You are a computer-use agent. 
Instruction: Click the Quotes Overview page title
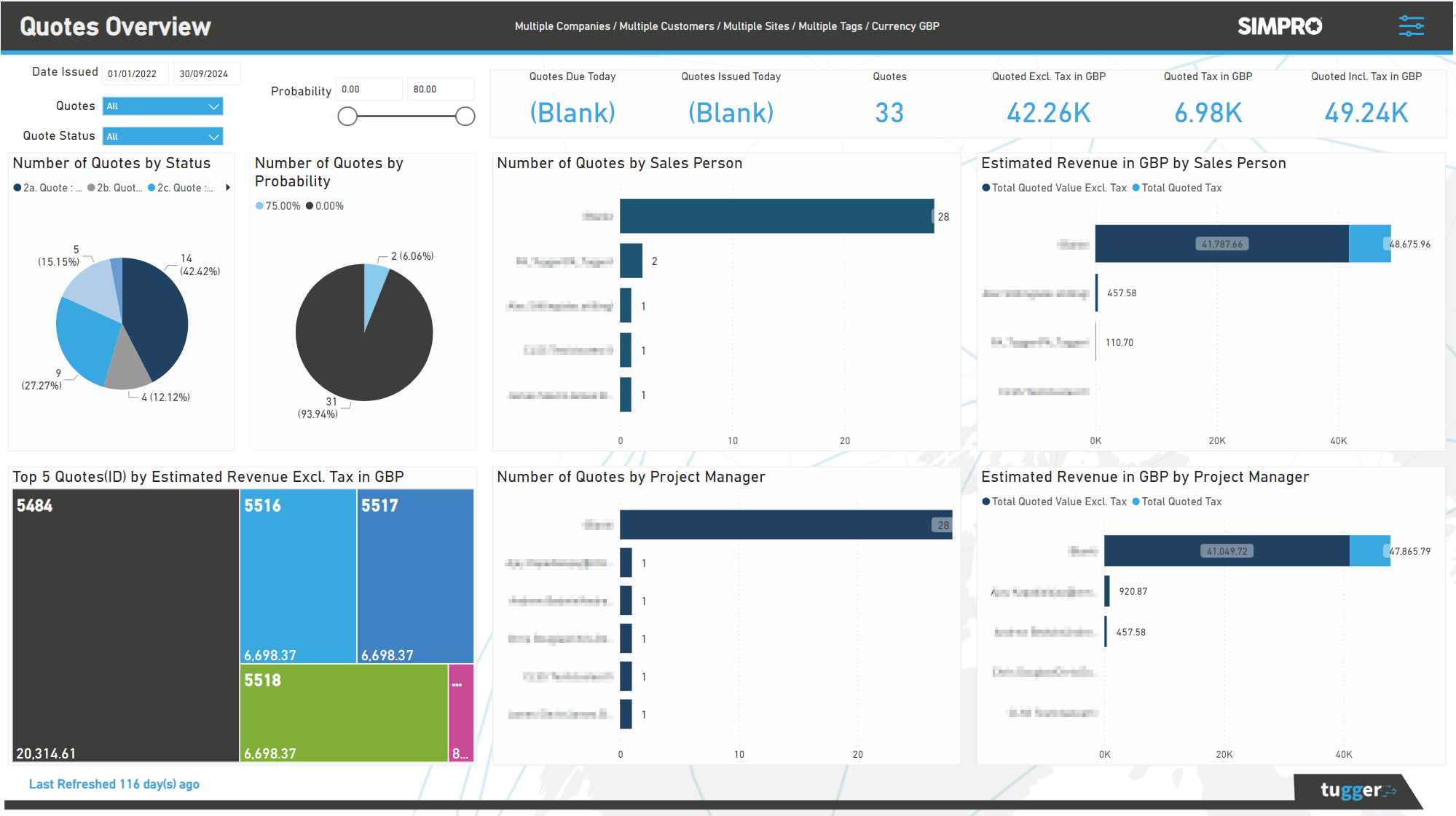pyautogui.click(x=115, y=26)
